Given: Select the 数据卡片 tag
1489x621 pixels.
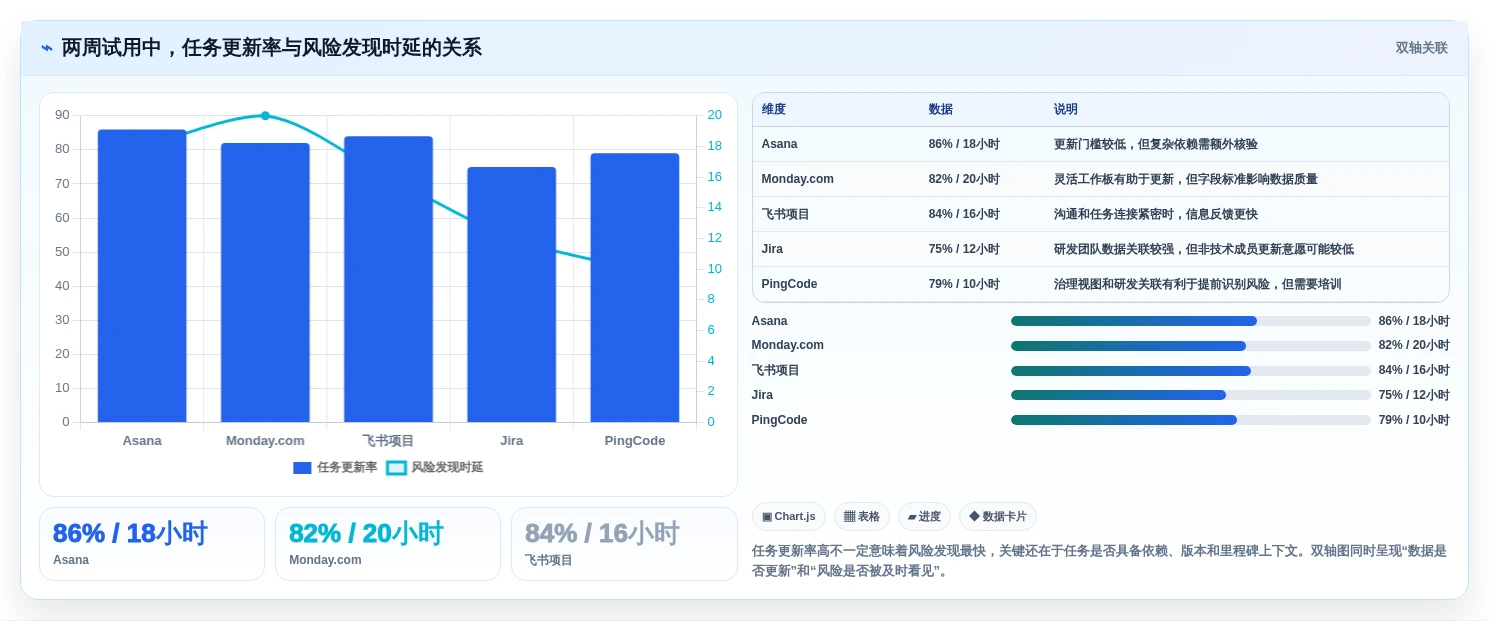Looking at the screenshot, I should pyautogui.click(x=997, y=517).
